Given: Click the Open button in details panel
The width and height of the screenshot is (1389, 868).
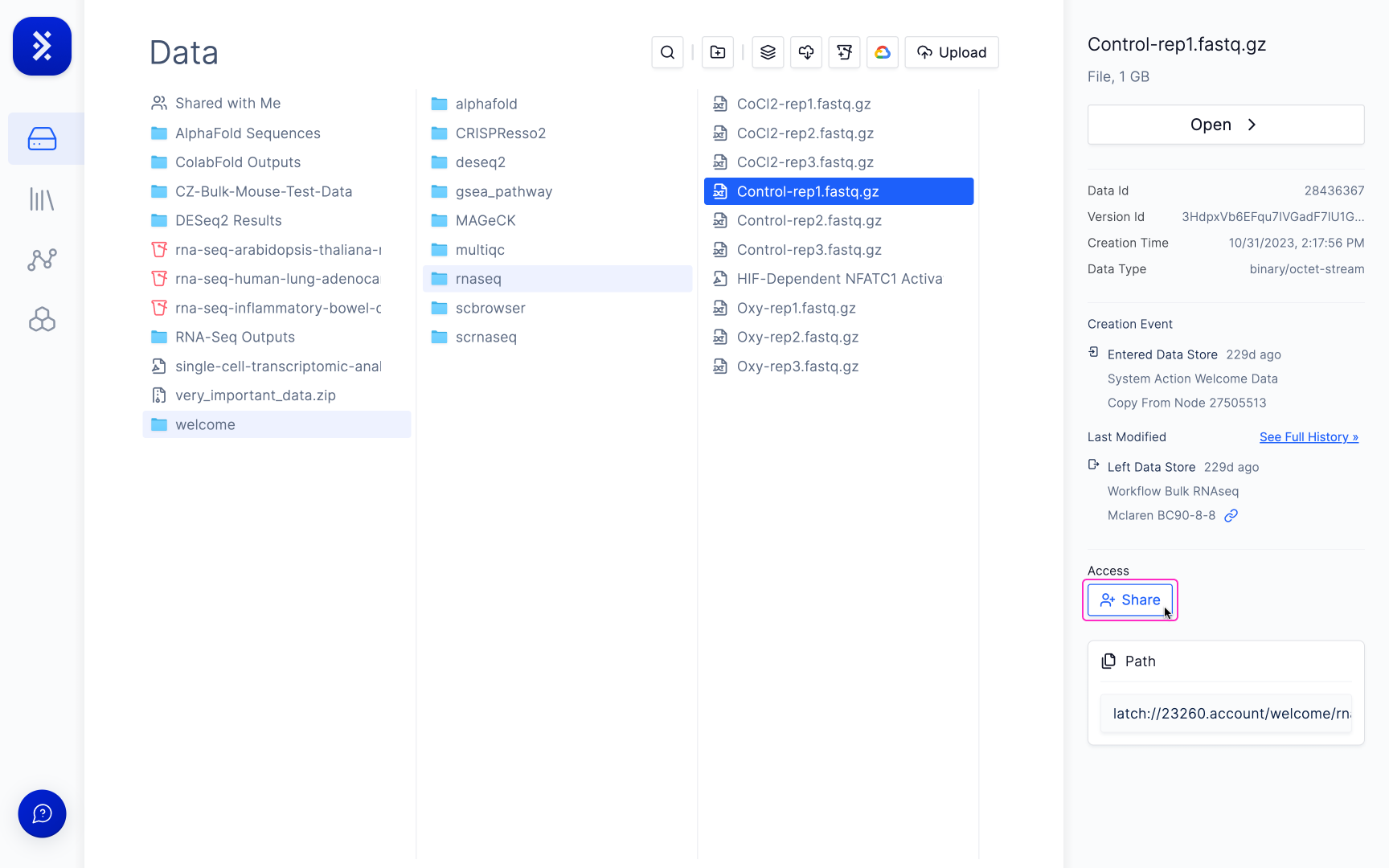Looking at the screenshot, I should point(1225,125).
